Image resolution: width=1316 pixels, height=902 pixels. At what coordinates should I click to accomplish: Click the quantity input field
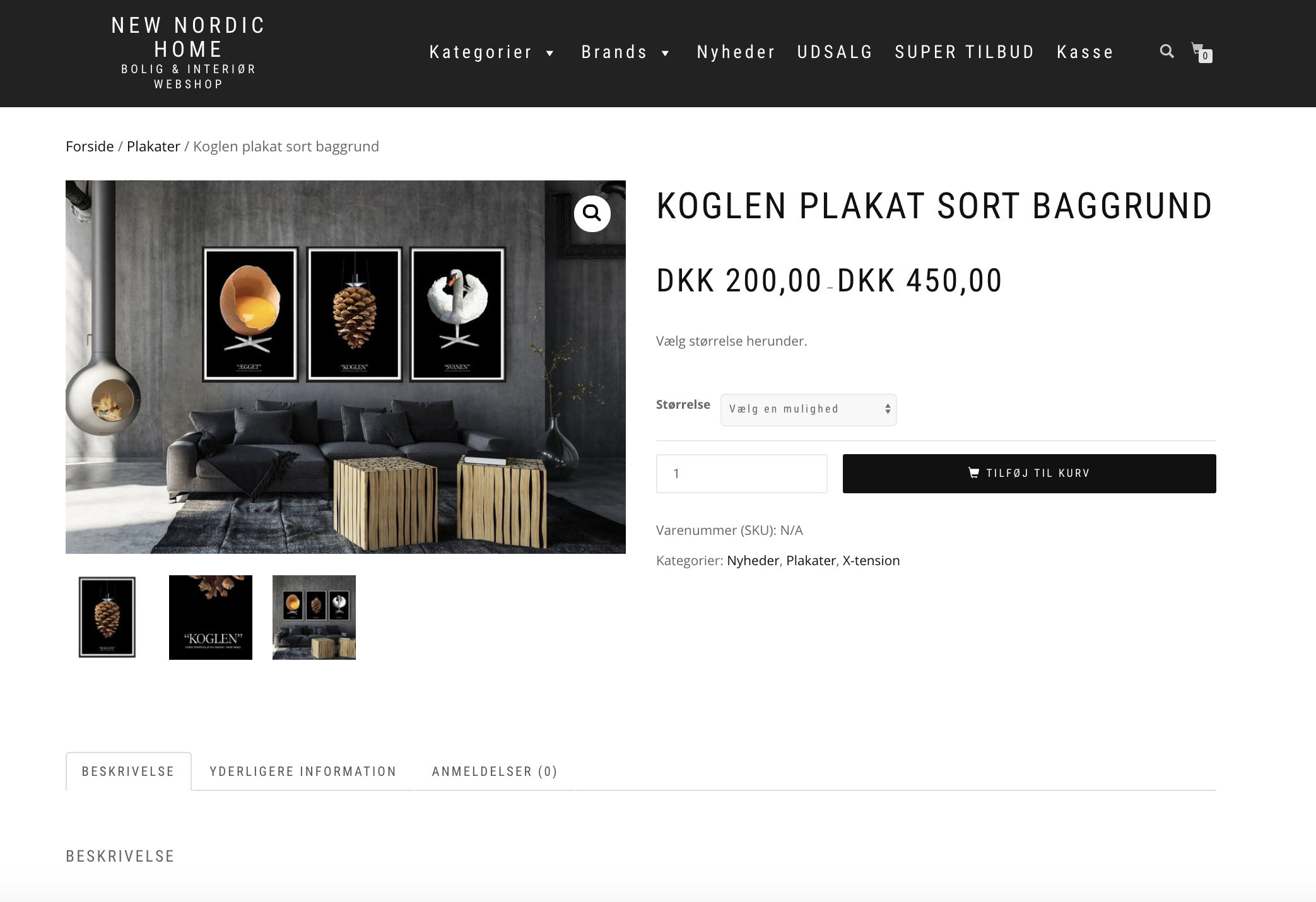pos(741,473)
